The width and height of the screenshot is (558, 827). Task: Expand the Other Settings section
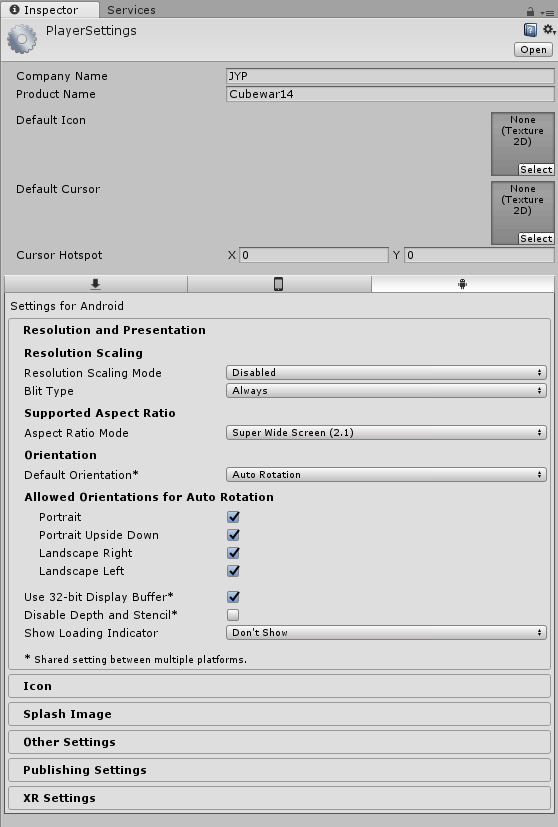[280, 742]
